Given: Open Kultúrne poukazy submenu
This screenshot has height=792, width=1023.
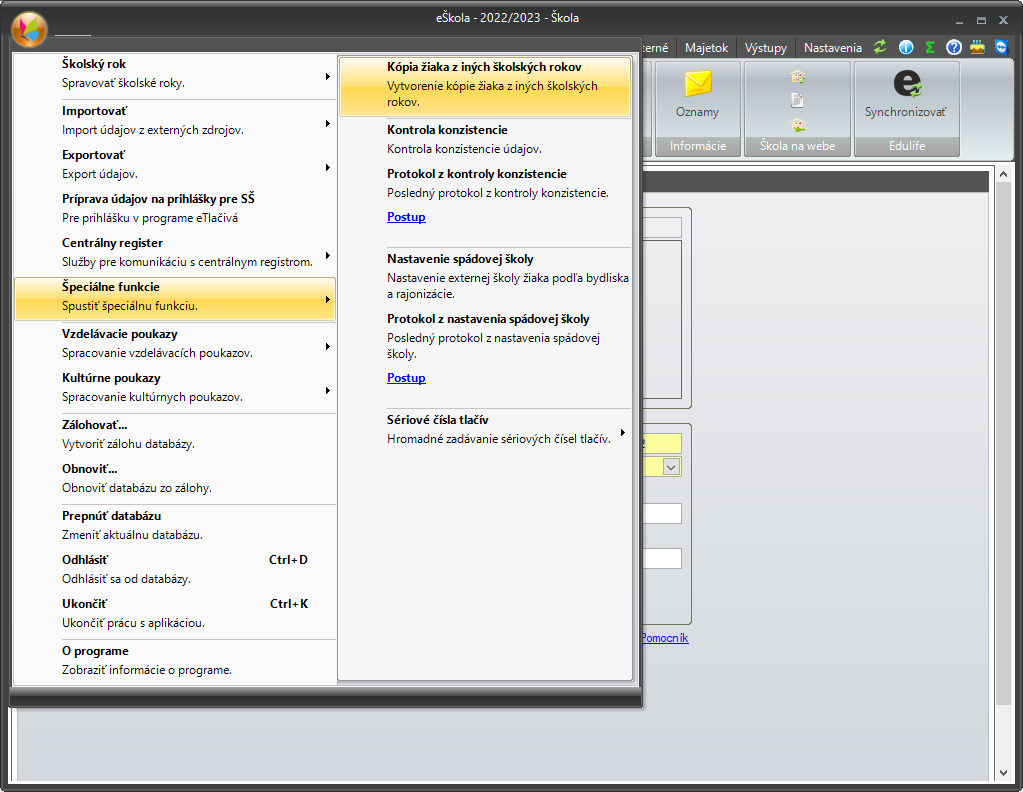Looking at the screenshot, I should click(175, 388).
